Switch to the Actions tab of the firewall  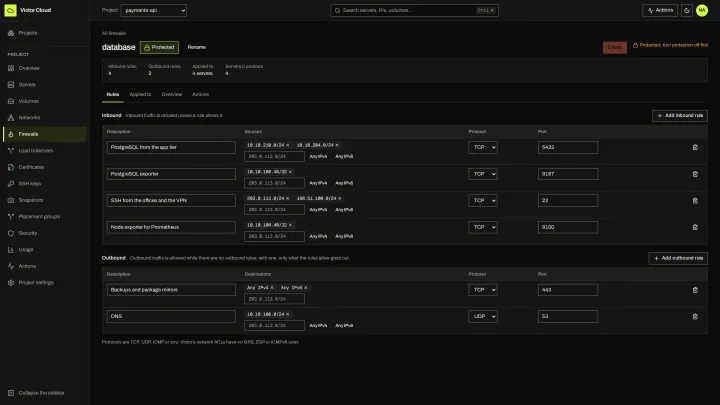click(200, 94)
